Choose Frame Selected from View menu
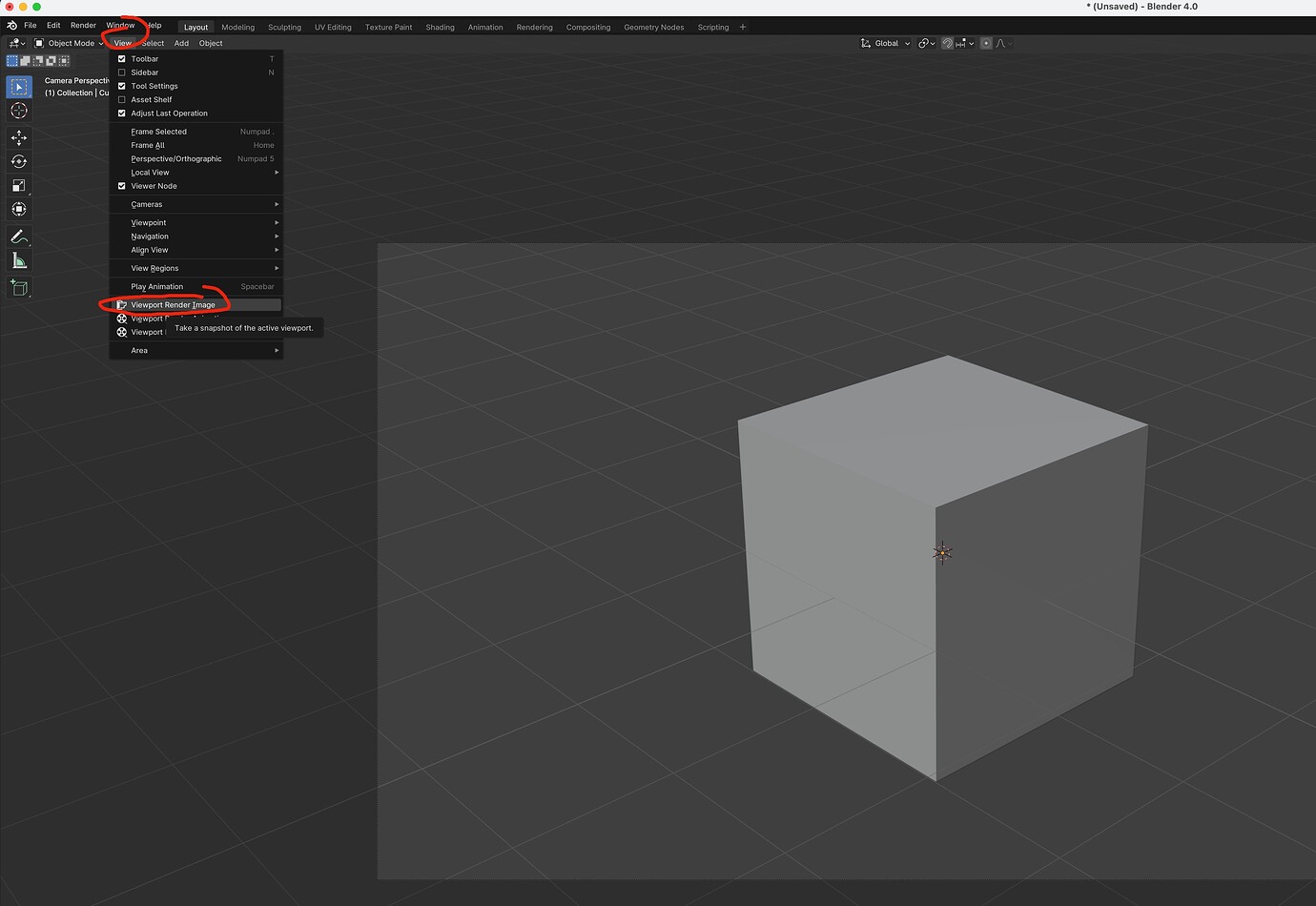Screen dimensions: 1316x906 (196, 132)
